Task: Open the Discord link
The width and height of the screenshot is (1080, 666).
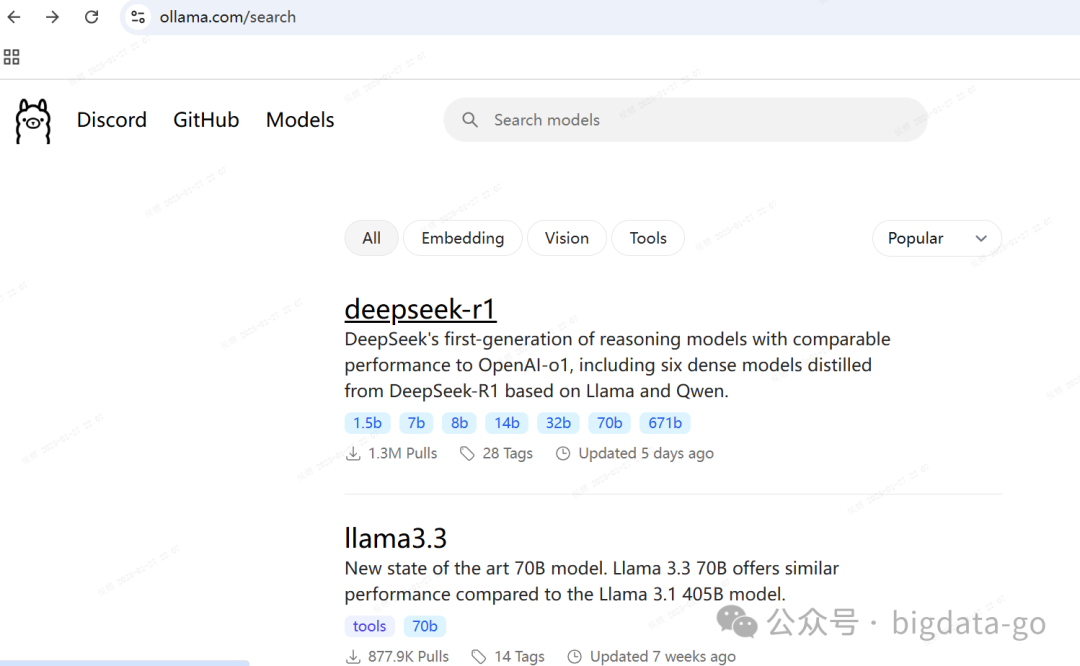Action: pyautogui.click(x=112, y=120)
